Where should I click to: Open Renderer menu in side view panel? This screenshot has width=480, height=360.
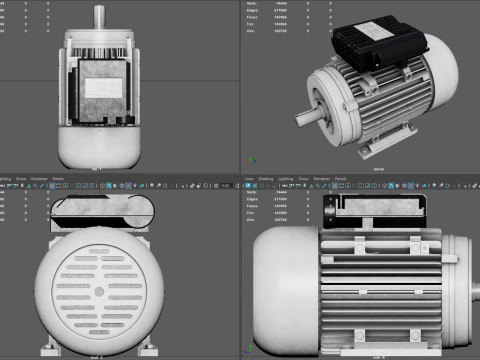(x=322, y=179)
